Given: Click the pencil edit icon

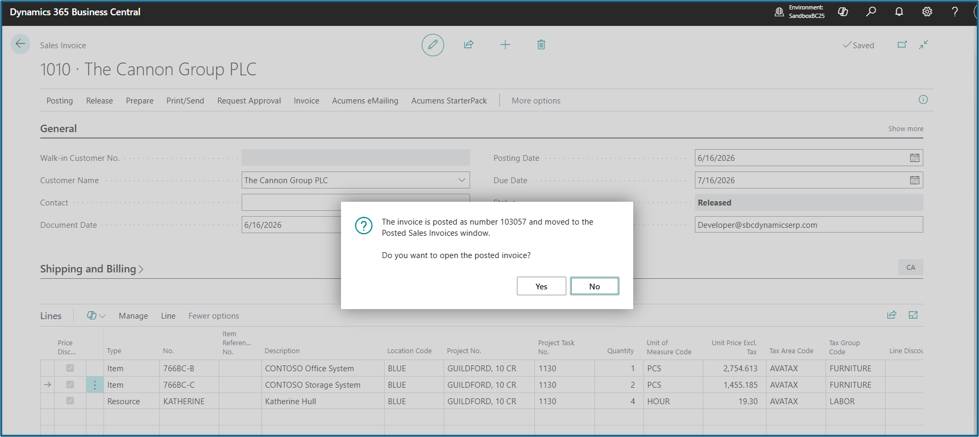Looking at the screenshot, I should pyautogui.click(x=433, y=45).
